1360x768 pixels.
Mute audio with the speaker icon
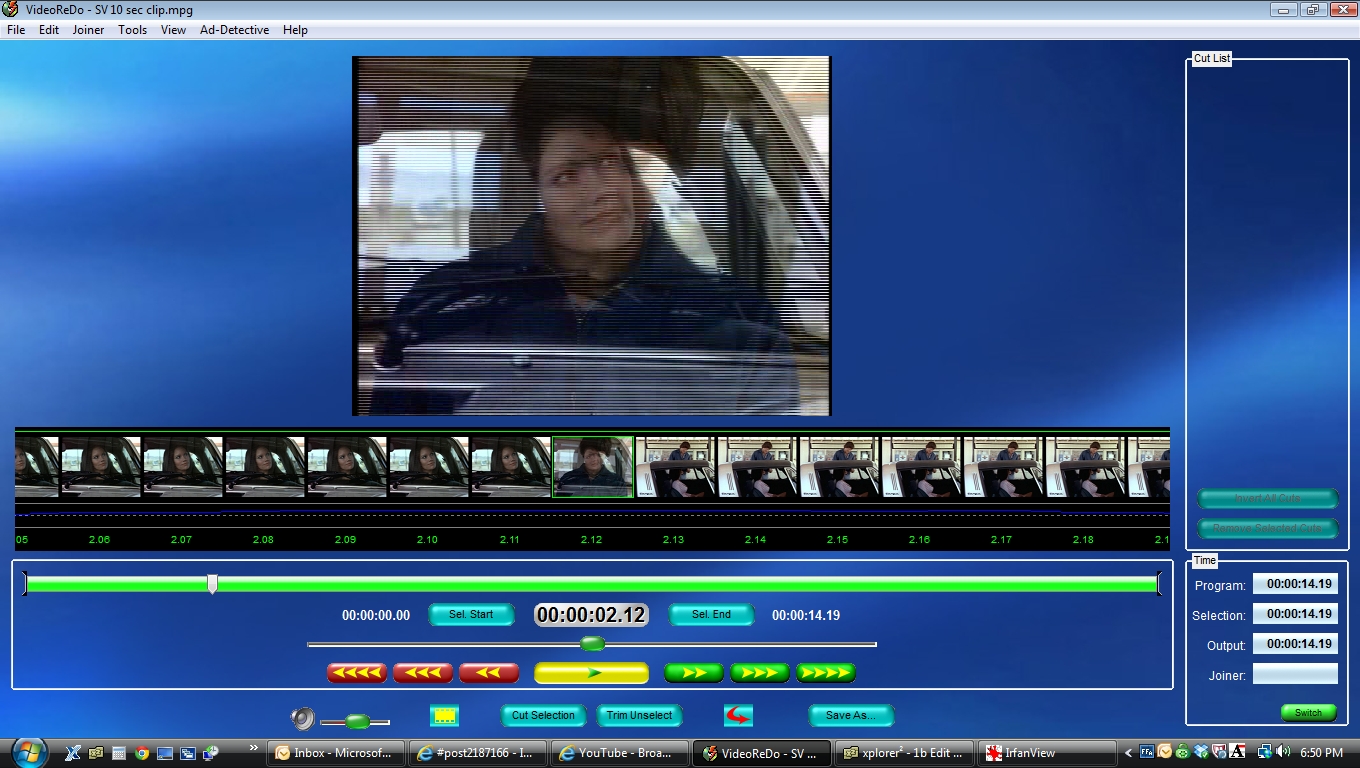303,718
